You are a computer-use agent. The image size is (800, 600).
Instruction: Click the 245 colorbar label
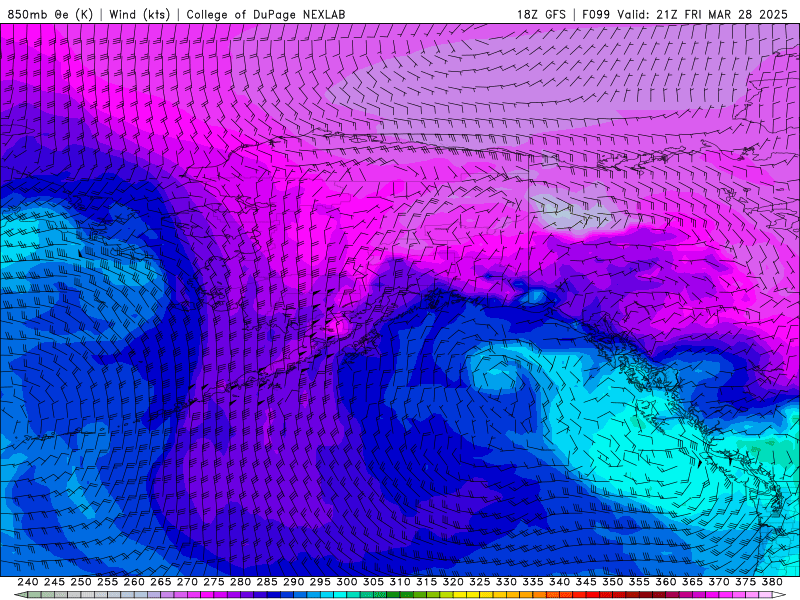coord(54,582)
